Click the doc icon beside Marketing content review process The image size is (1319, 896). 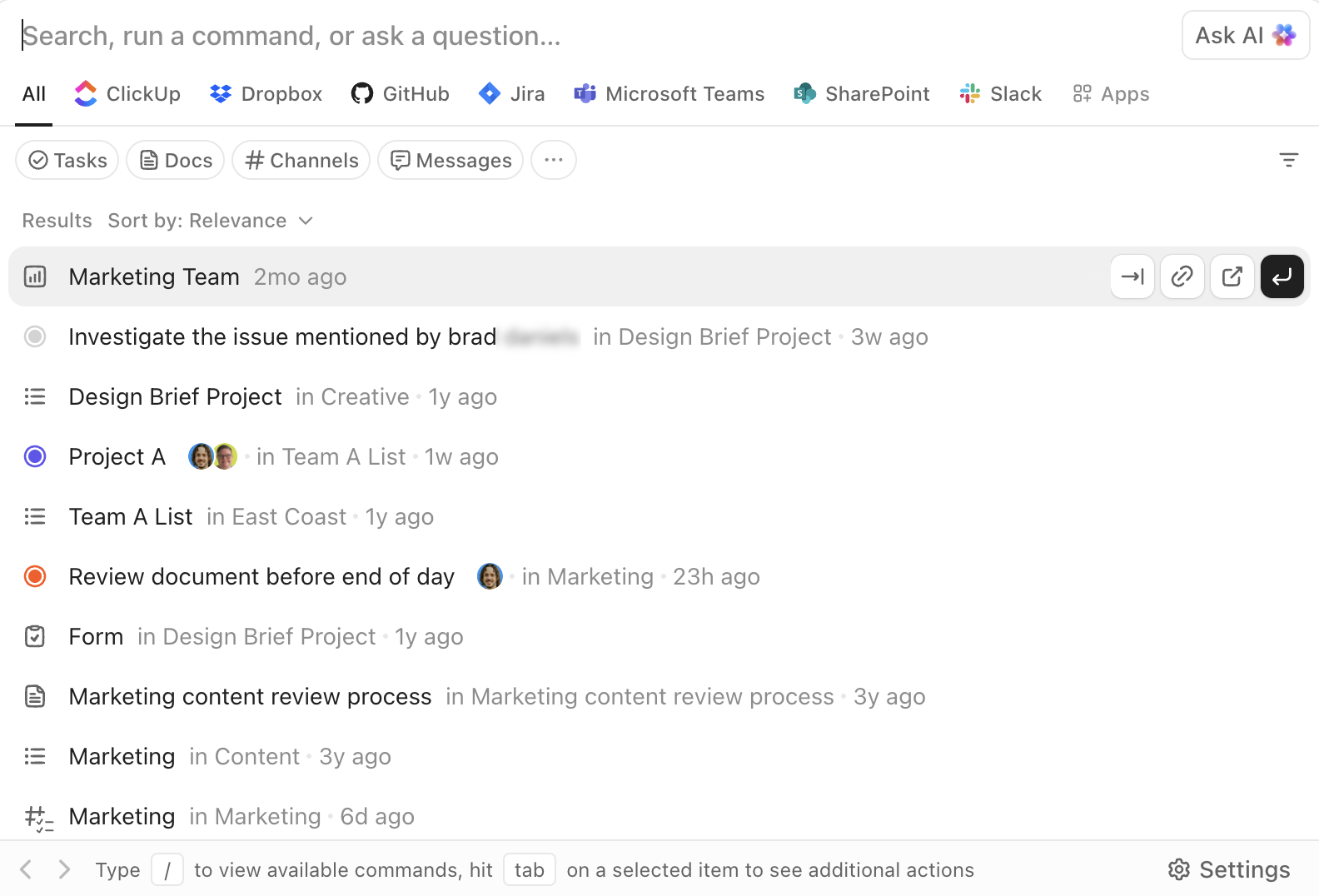pos(35,696)
